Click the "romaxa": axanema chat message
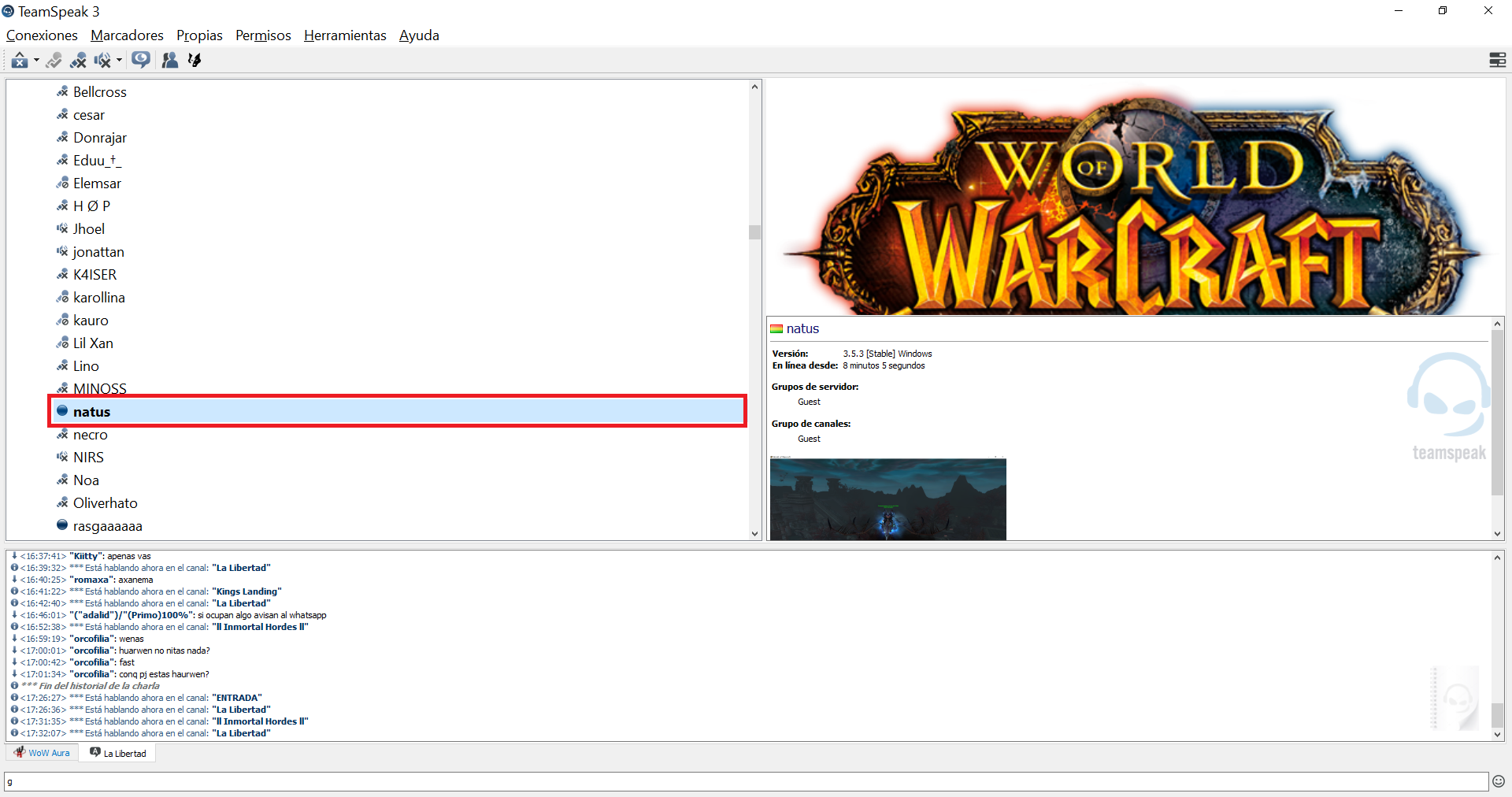Screen dimensions: 1512x797 coord(111,580)
